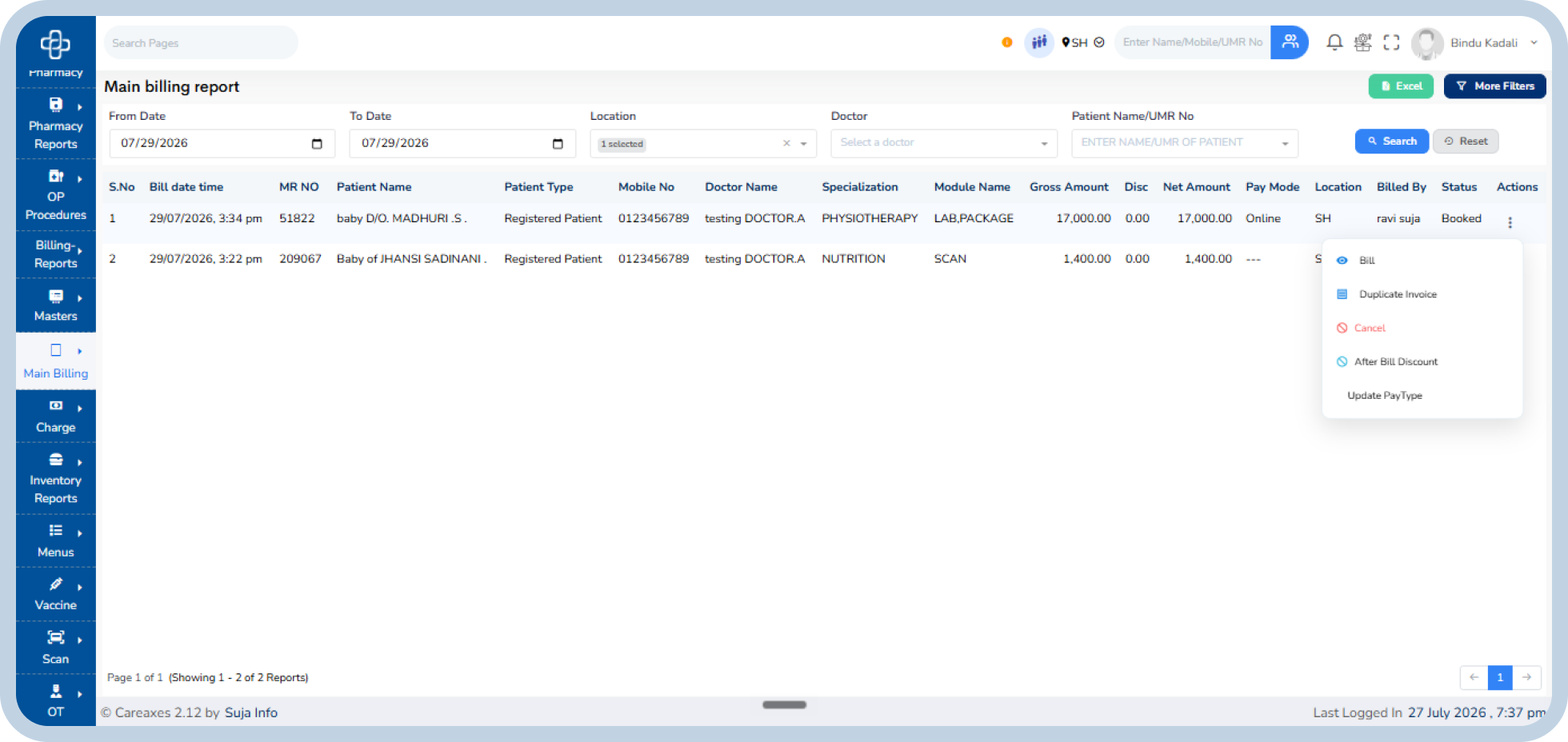Open the Menus sidebar icon
Image resolution: width=1568 pixels, height=742 pixels.
[x=56, y=531]
